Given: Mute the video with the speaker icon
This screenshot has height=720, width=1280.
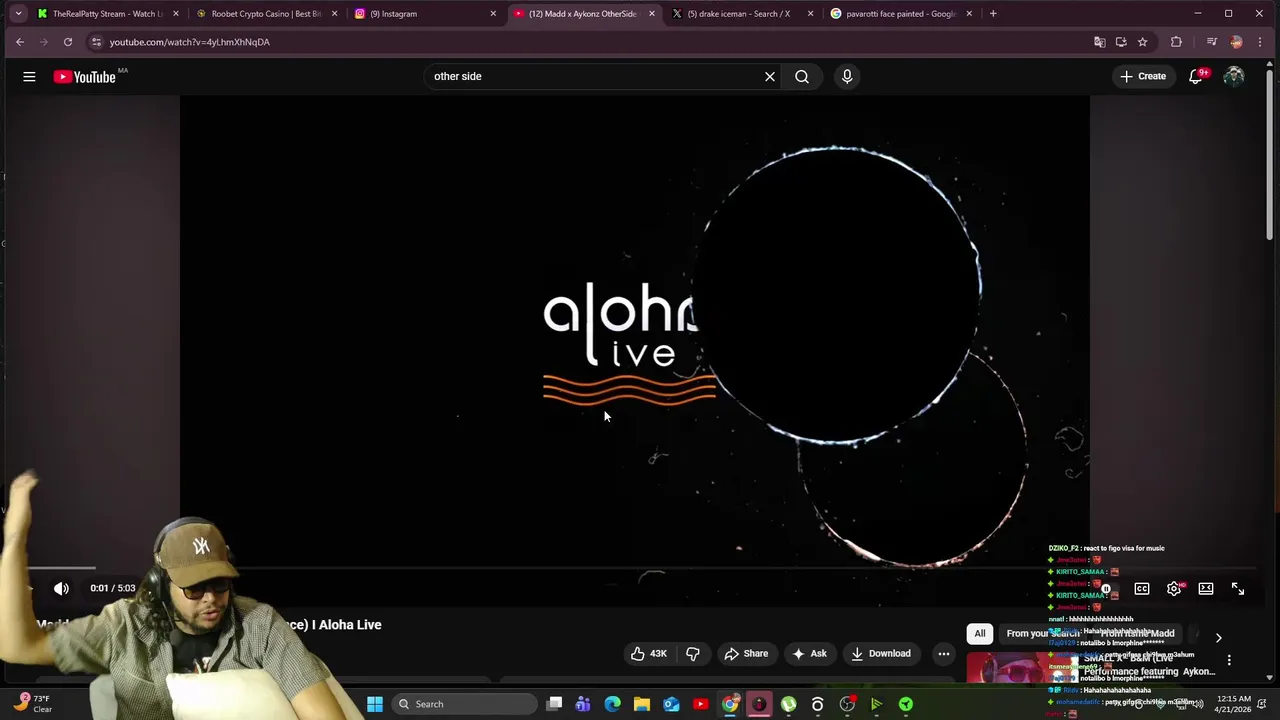Looking at the screenshot, I should [x=61, y=588].
